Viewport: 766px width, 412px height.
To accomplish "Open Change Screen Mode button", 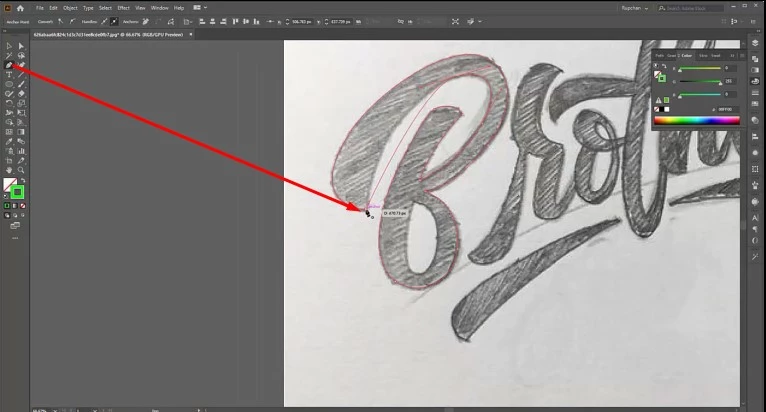I will point(15,226).
